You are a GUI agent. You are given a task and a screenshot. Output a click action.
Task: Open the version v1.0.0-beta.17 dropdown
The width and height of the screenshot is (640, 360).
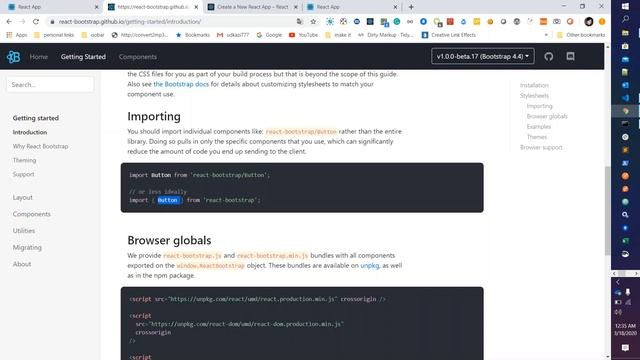(x=483, y=56)
